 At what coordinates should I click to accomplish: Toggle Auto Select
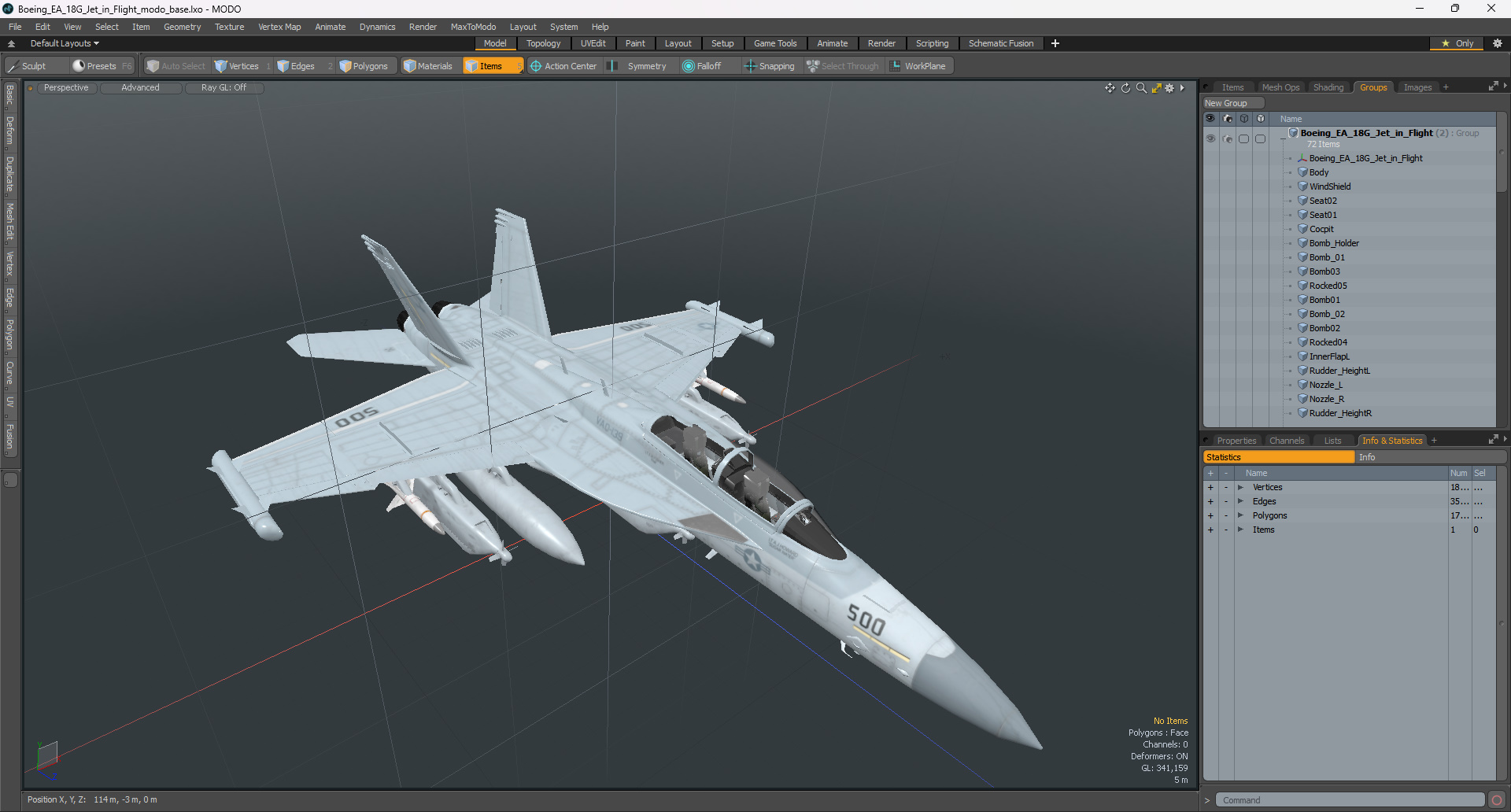176,66
